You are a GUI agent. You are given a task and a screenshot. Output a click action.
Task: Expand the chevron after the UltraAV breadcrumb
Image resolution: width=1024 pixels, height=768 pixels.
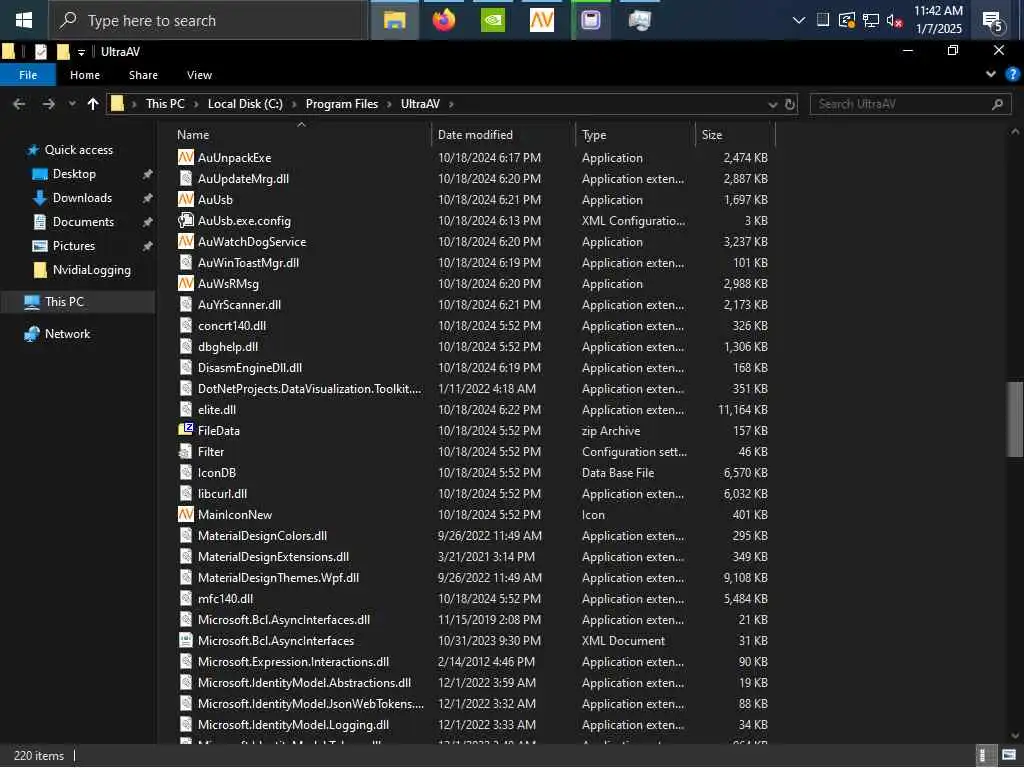coord(451,104)
